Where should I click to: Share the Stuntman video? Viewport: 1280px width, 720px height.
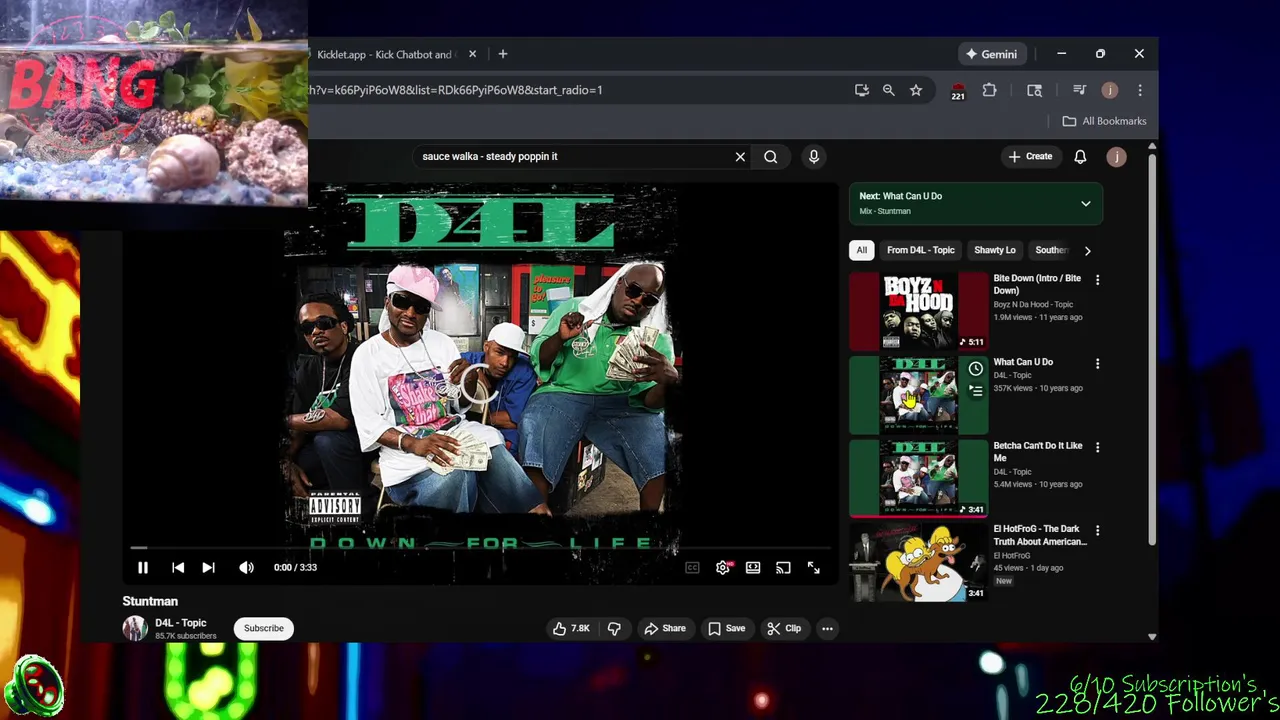tap(665, 629)
